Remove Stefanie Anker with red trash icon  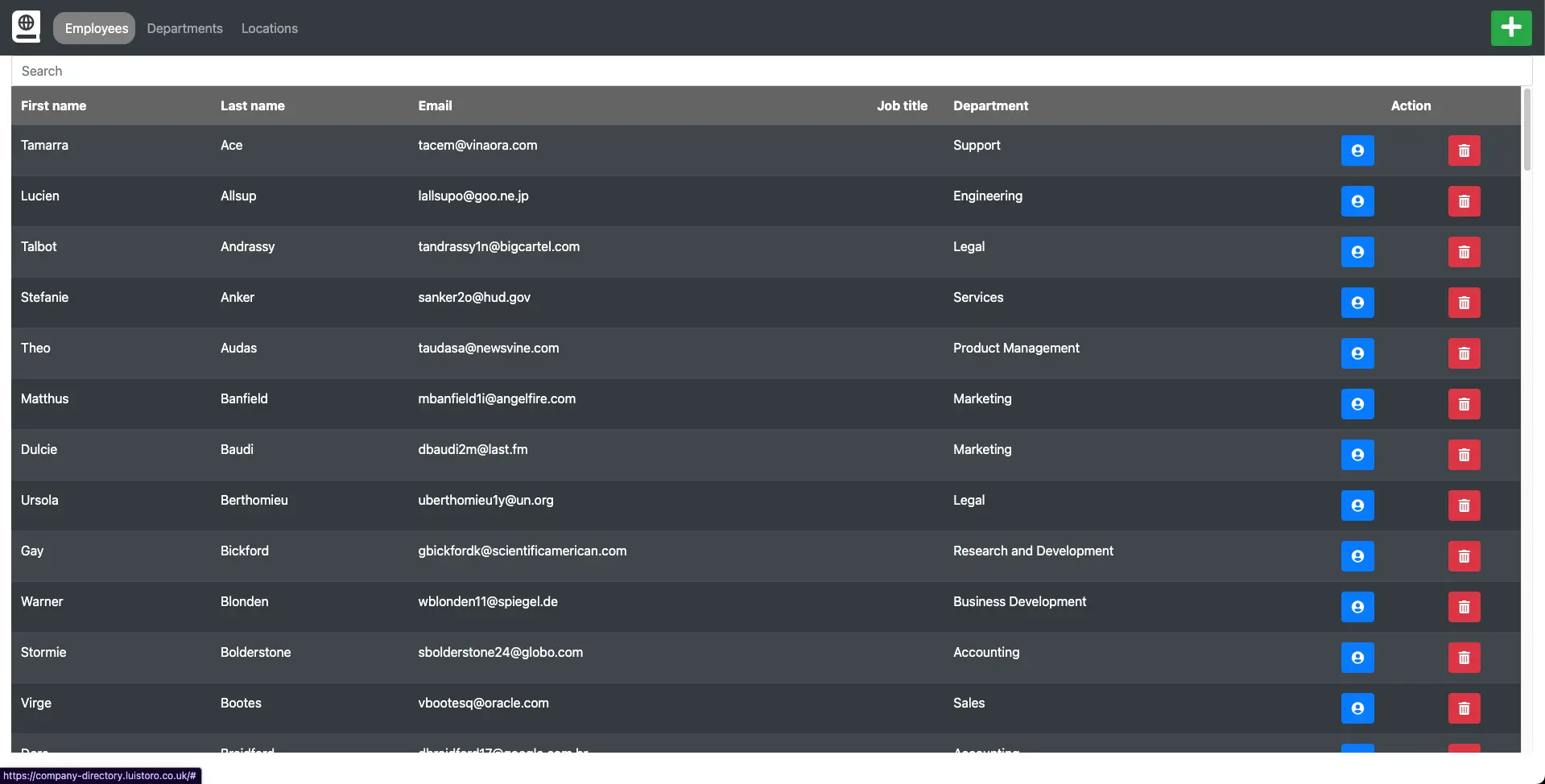coord(1463,303)
